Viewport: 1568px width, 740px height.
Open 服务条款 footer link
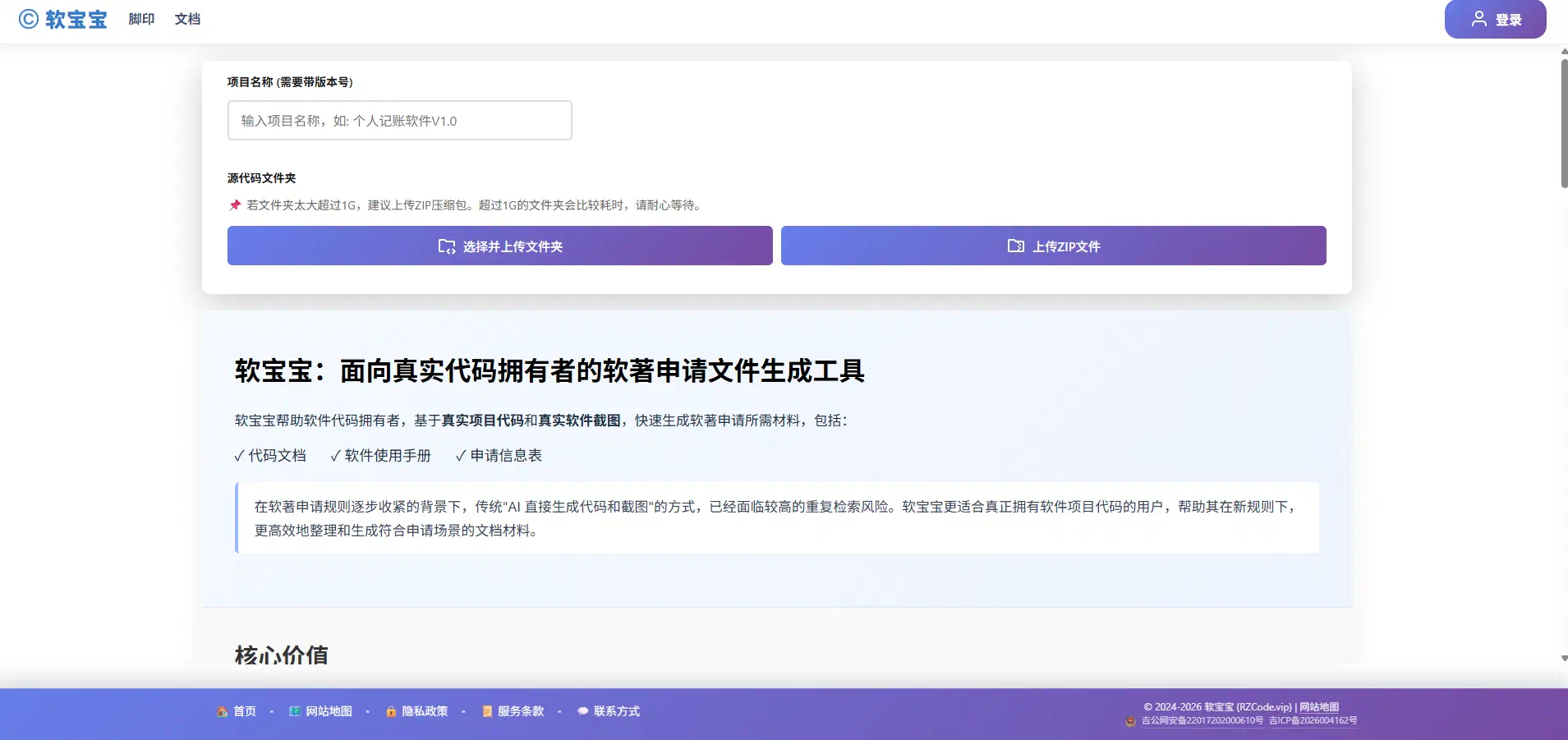click(521, 711)
